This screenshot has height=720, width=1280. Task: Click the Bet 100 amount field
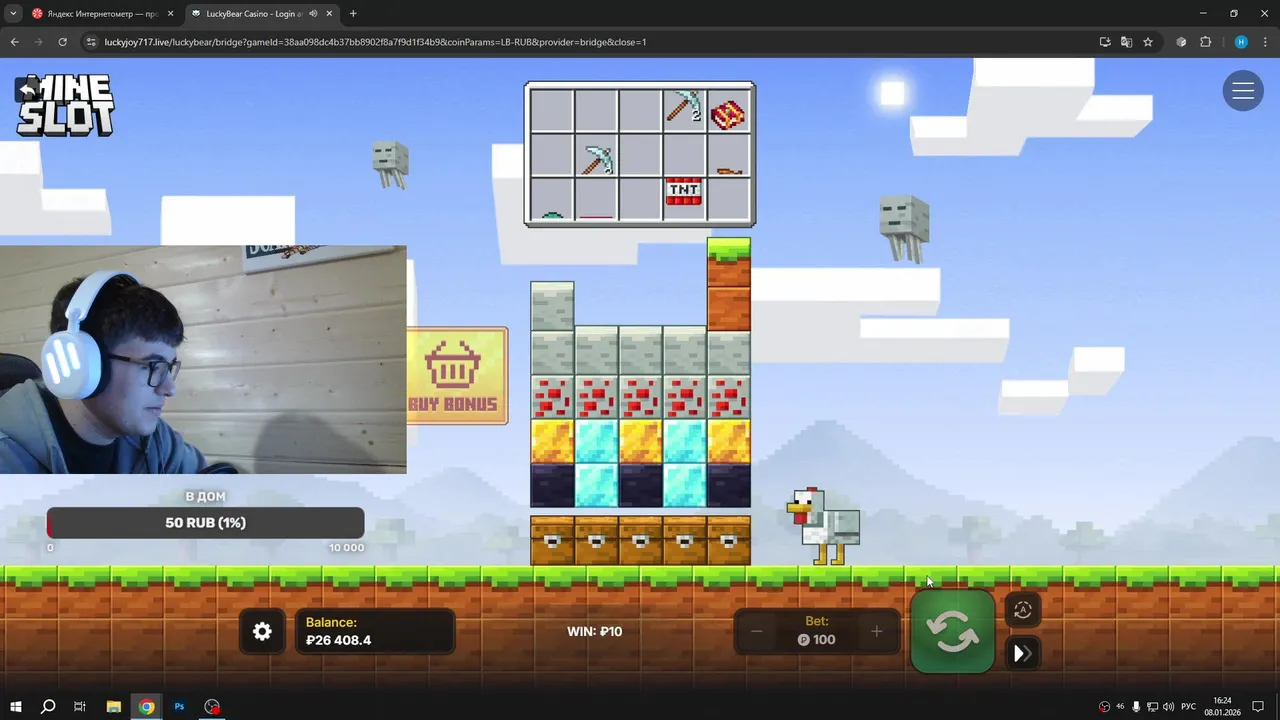pyautogui.click(x=817, y=631)
